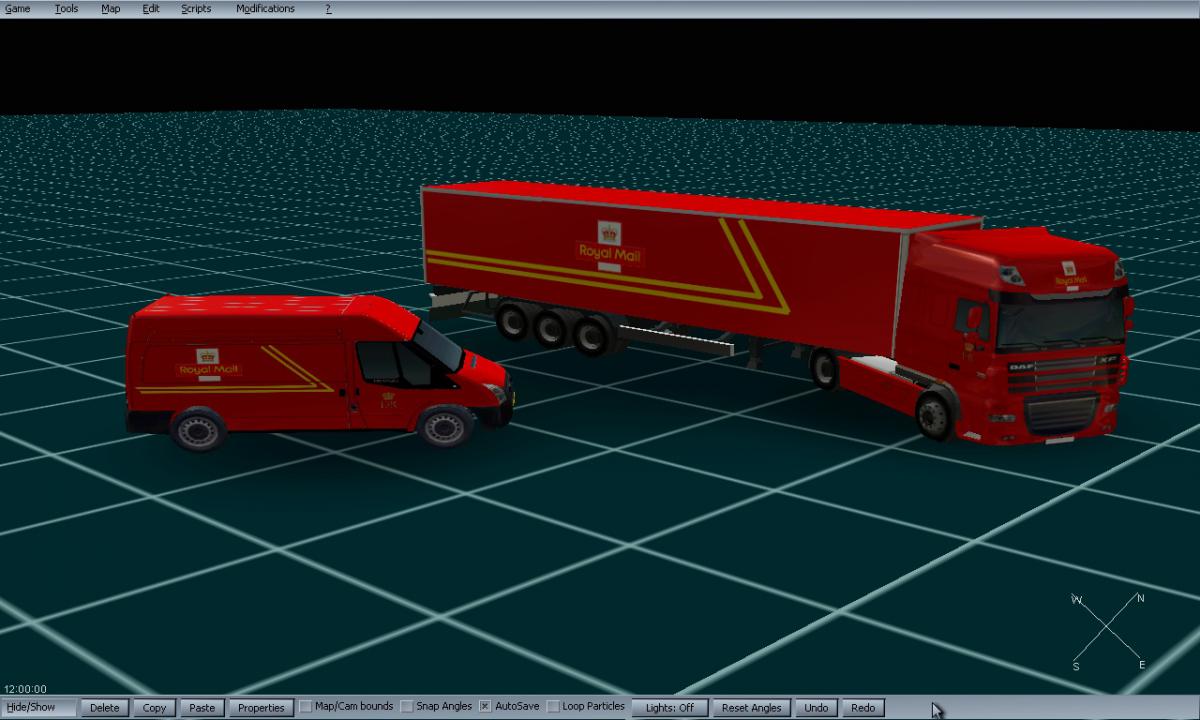The image size is (1200, 720).
Task: Open the Tools menu
Action: (x=66, y=9)
